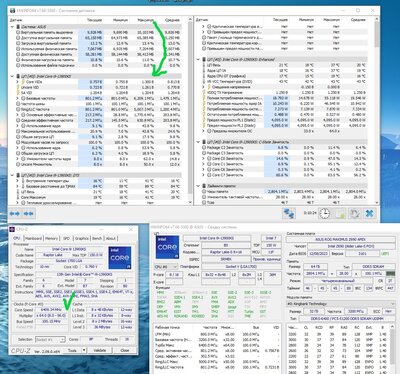The image size is (400, 374).
Task: Click the collapse columns arrows icon
Action: click(x=29, y=214)
